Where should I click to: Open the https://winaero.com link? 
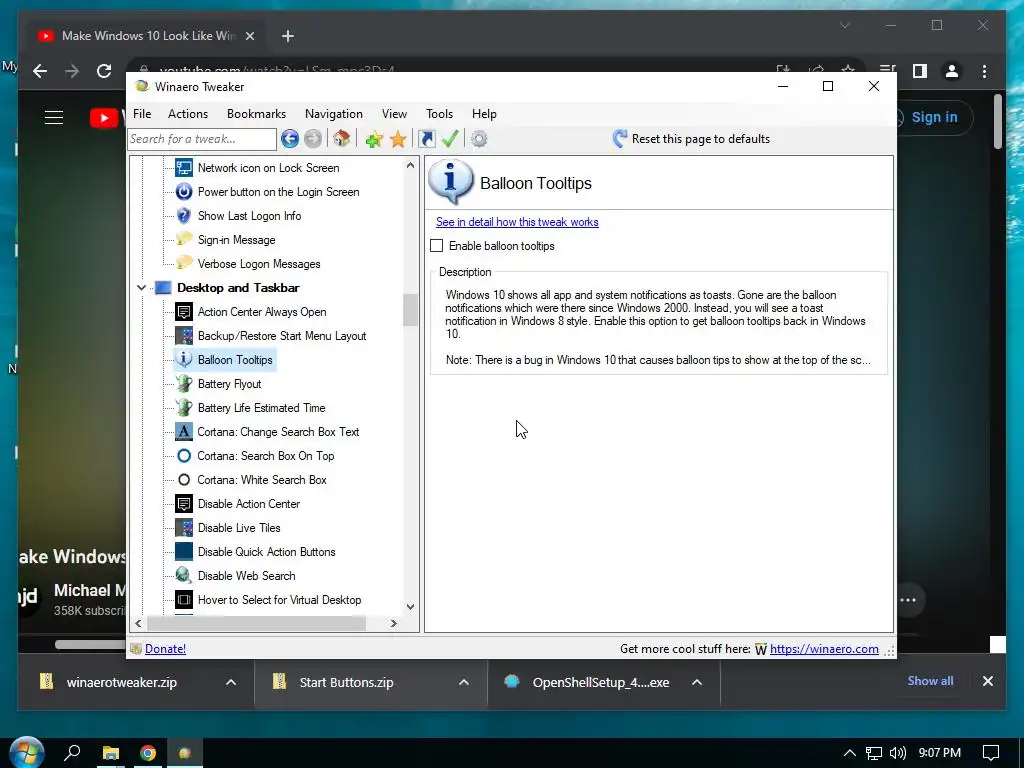824,648
